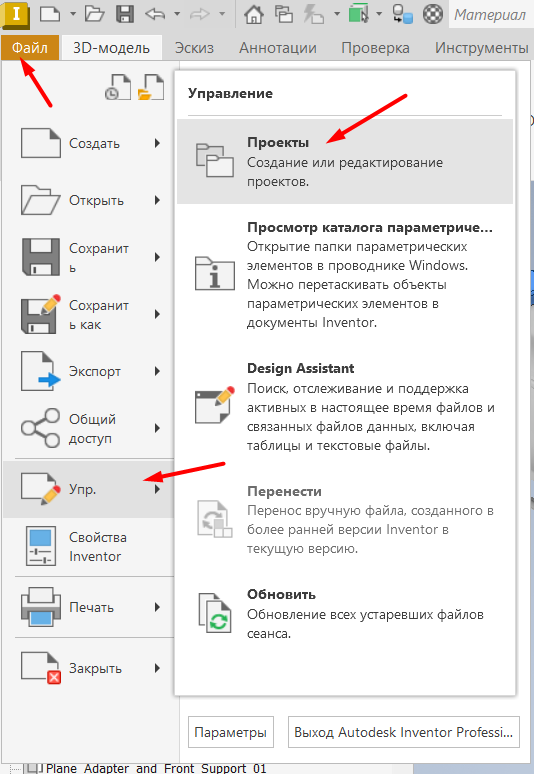This screenshot has width=534, height=774.
Task: Click the Сохранить menu entry
Action: click(x=89, y=257)
